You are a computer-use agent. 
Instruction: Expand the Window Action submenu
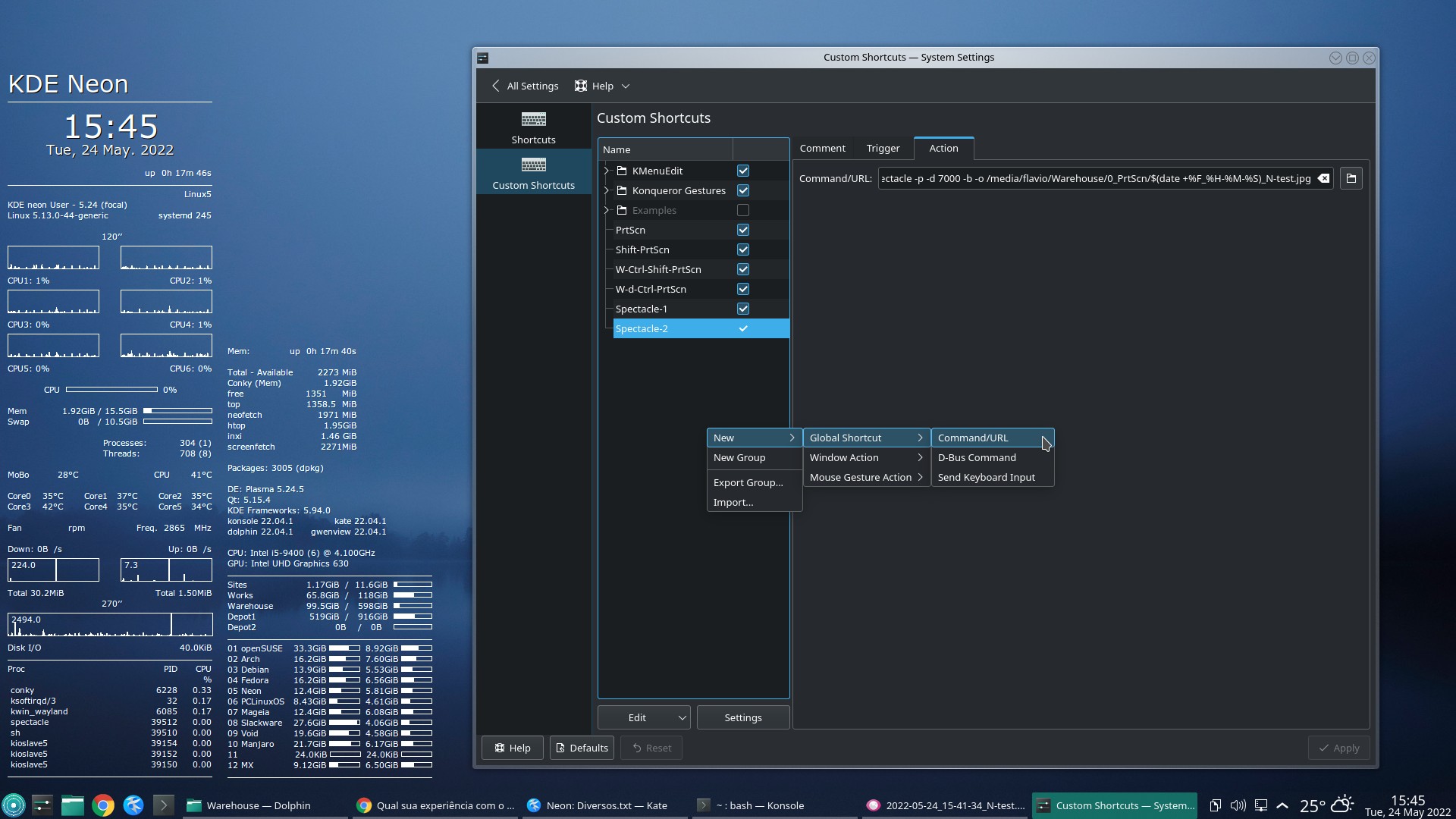coord(866,457)
